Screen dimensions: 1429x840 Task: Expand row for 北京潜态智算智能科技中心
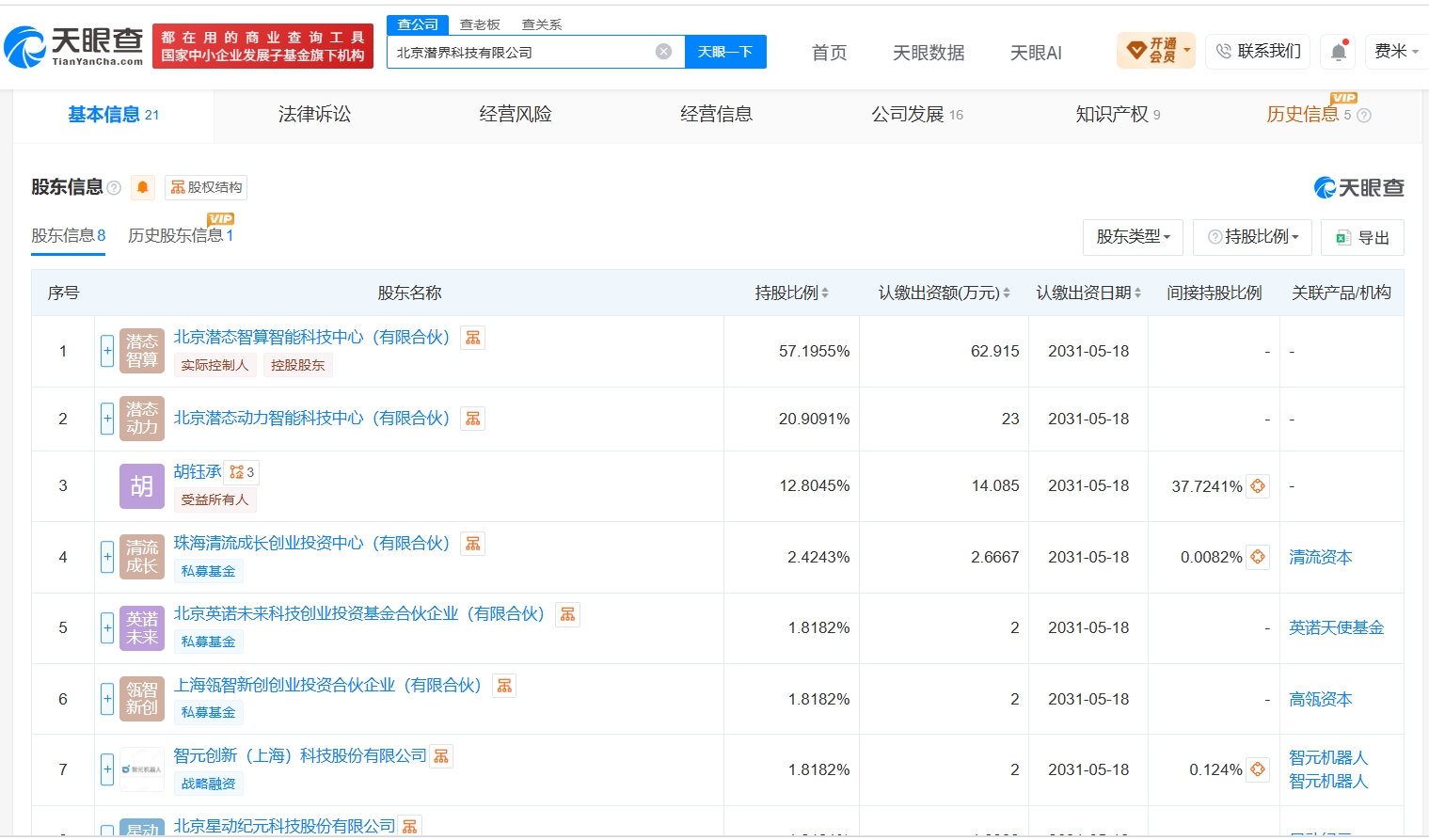[107, 351]
